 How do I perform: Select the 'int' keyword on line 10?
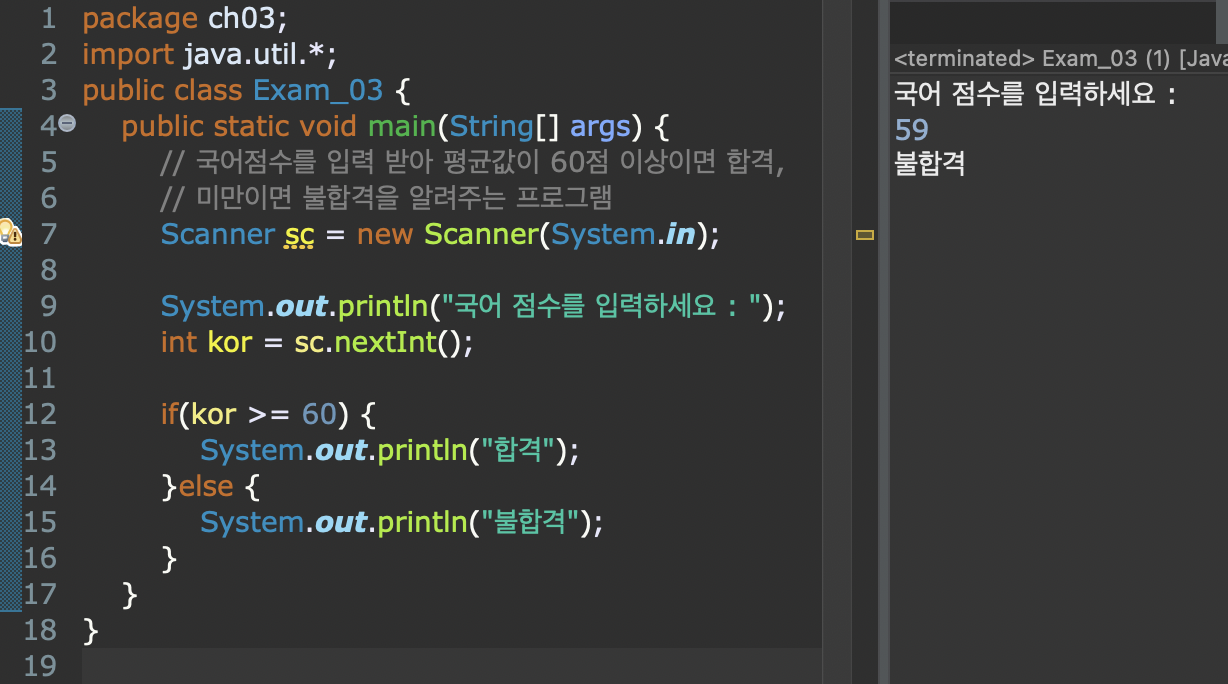click(179, 342)
